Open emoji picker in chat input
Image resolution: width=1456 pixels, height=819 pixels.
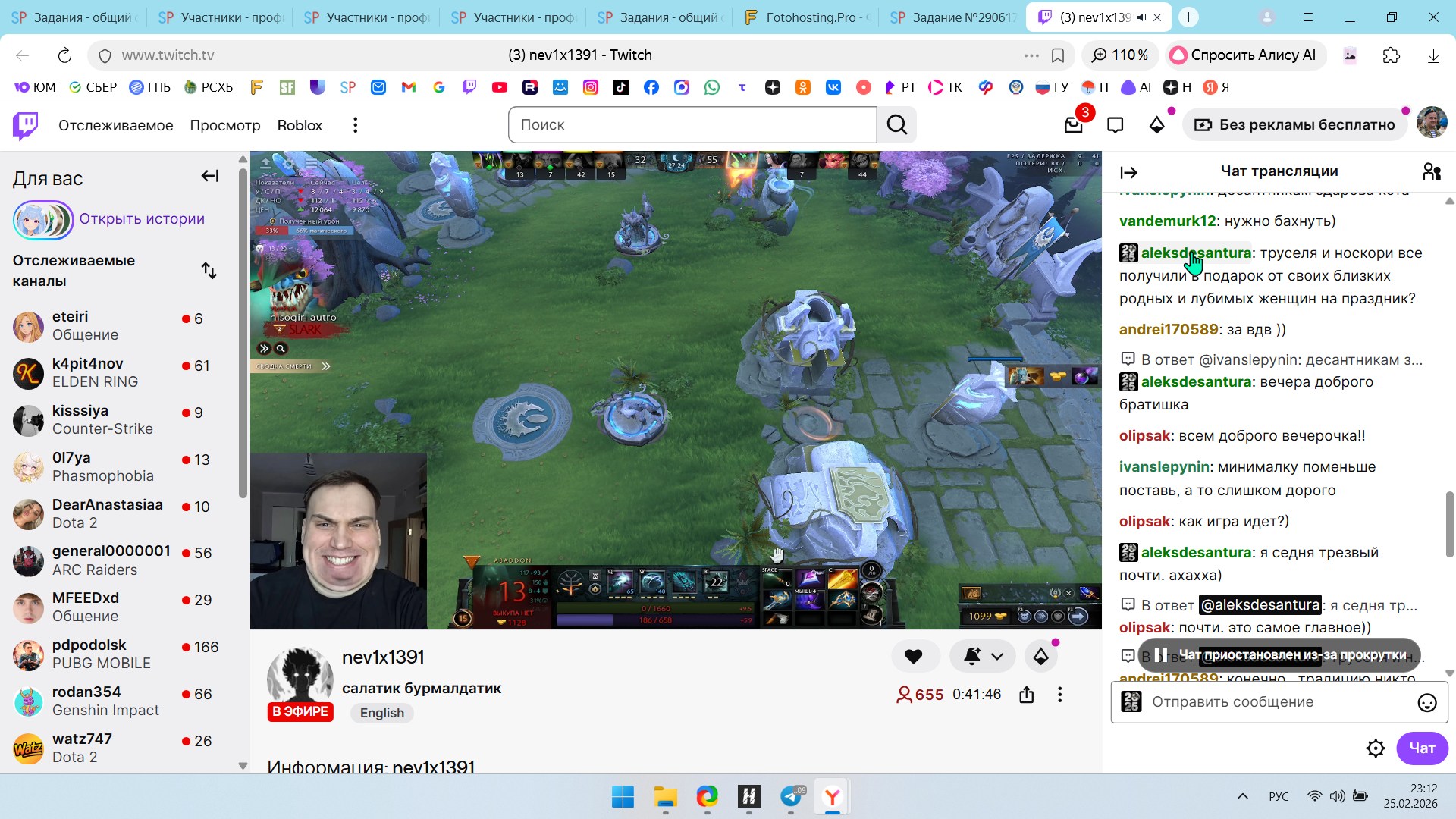(x=1426, y=702)
